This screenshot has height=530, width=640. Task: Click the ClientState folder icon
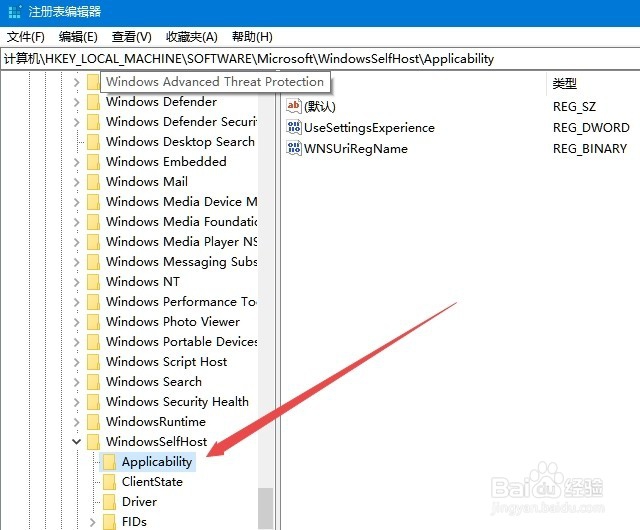point(109,482)
